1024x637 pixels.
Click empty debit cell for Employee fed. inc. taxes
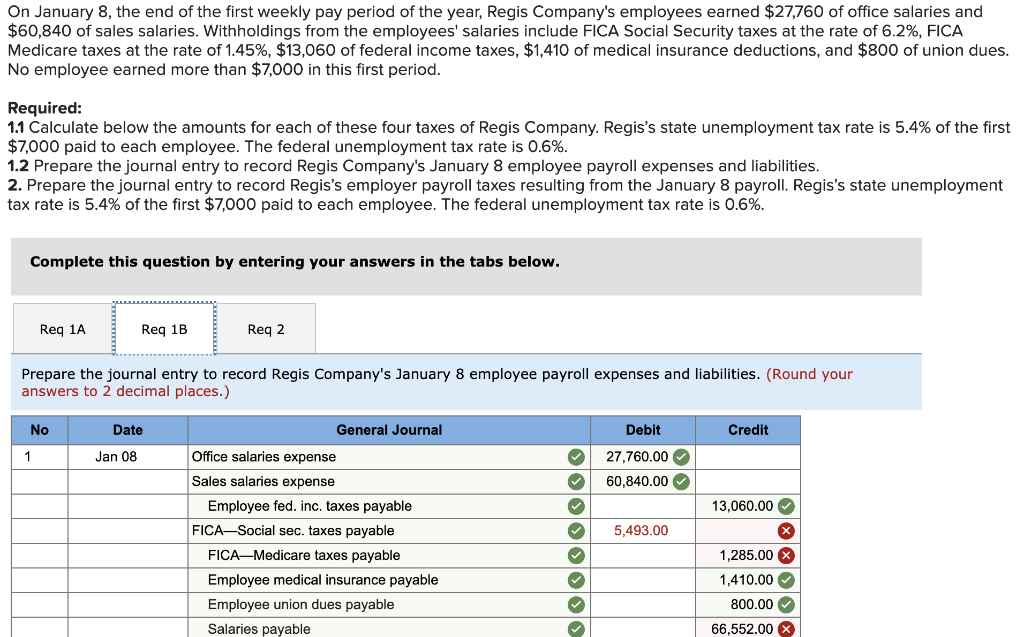pyautogui.click(x=643, y=506)
